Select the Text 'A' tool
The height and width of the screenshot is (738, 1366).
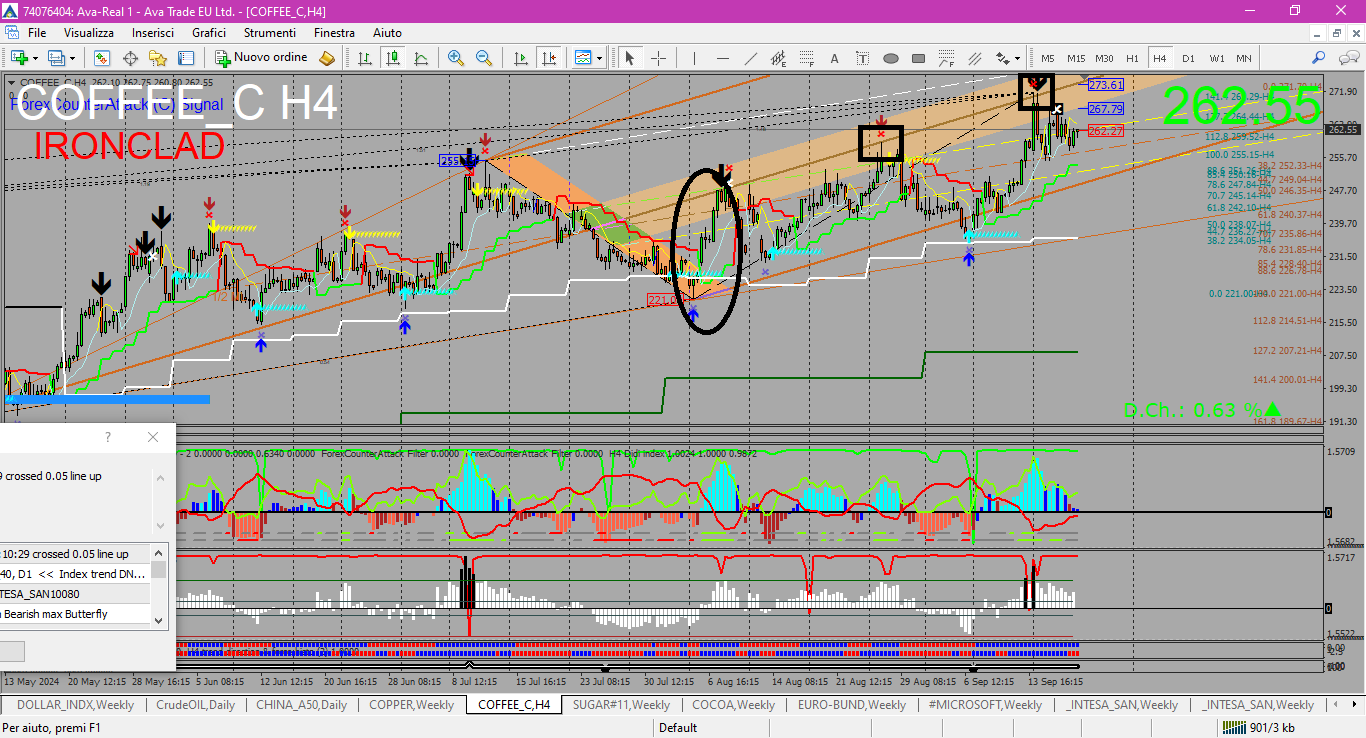click(835, 58)
